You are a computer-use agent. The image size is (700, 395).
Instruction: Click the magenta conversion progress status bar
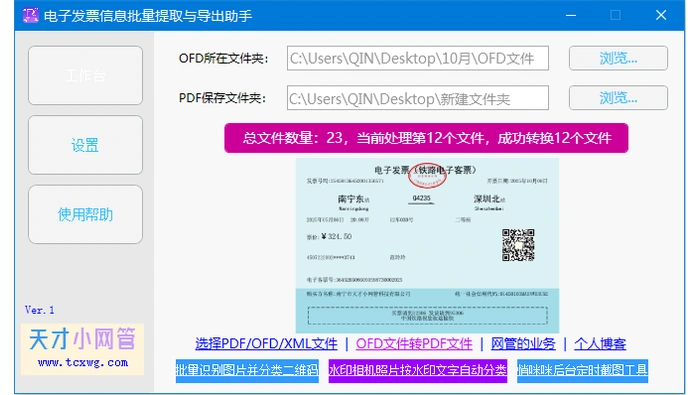426,138
